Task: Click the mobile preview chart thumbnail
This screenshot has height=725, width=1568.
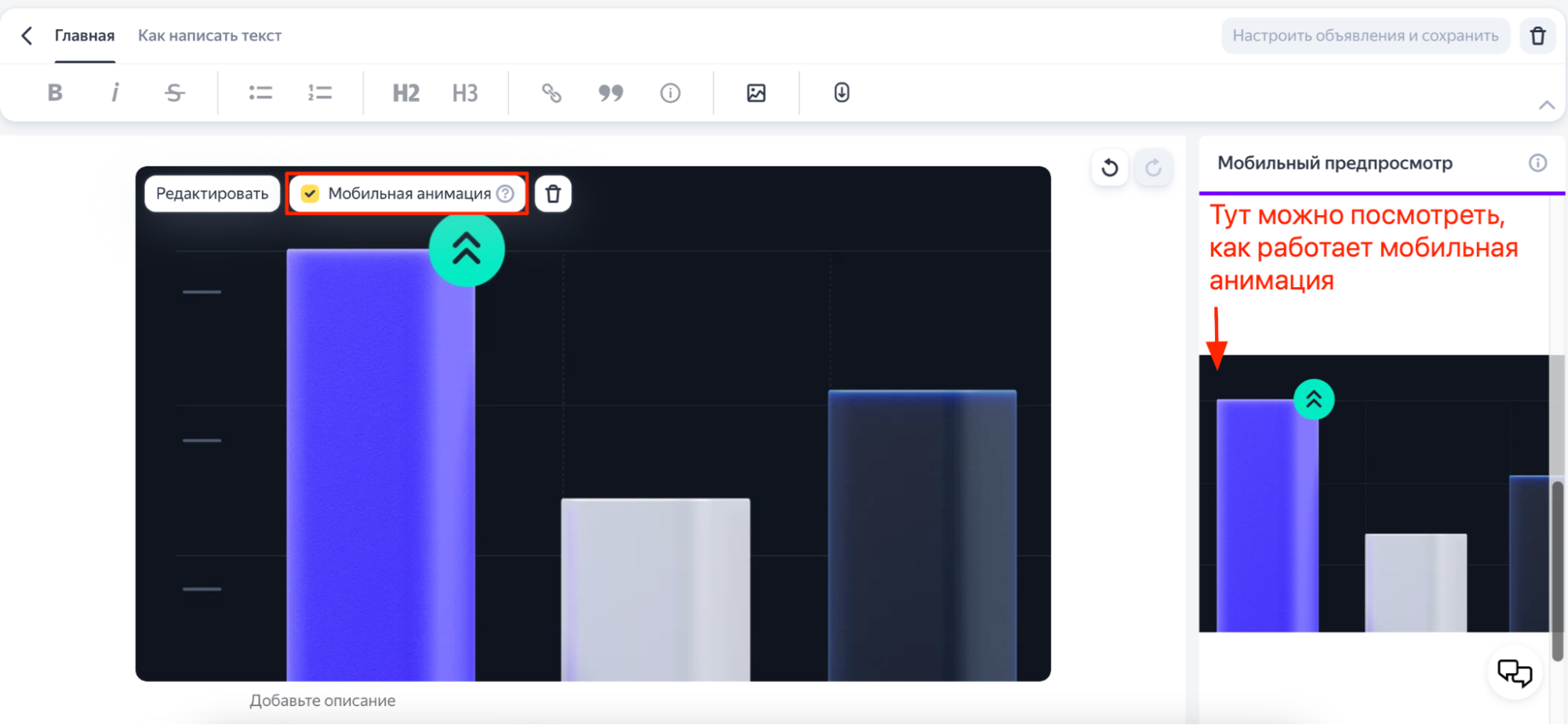Action: [1374, 494]
